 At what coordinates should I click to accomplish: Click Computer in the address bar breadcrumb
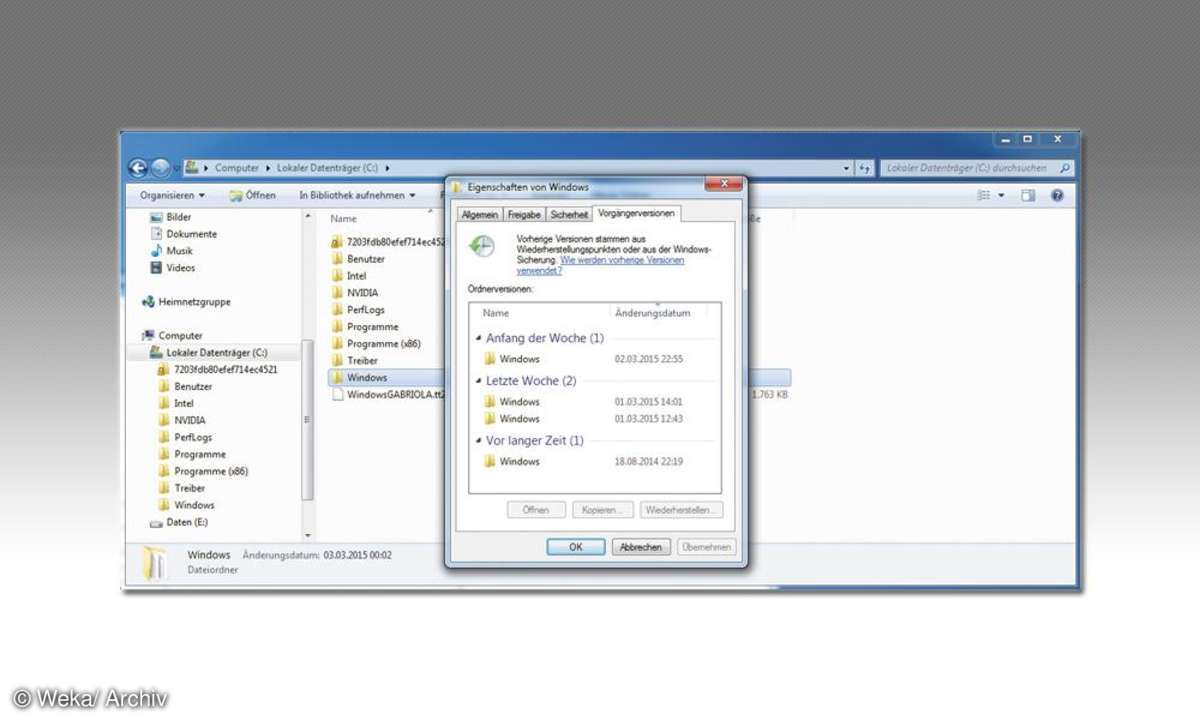(237, 168)
